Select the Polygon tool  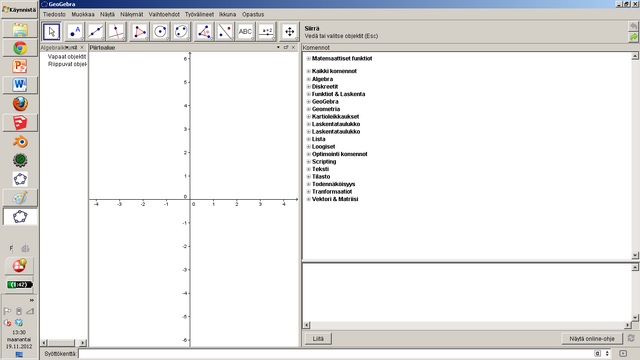pyautogui.click(x=139, y=32)
